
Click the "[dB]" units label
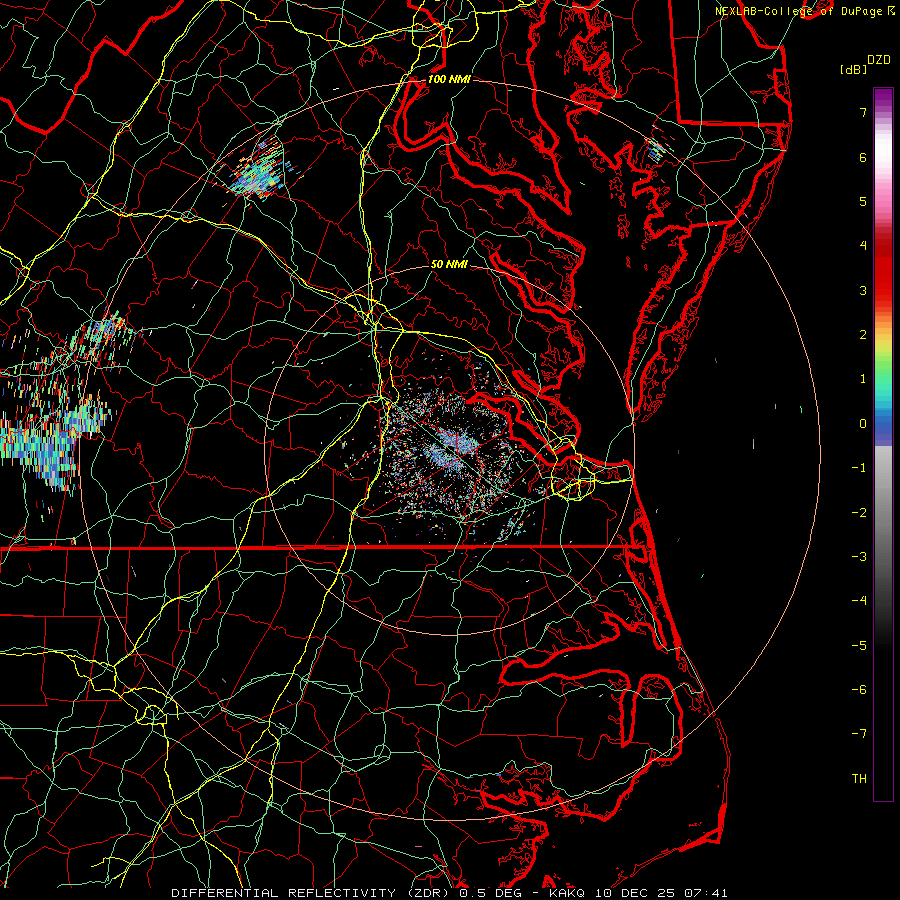[x=854, y=69]
